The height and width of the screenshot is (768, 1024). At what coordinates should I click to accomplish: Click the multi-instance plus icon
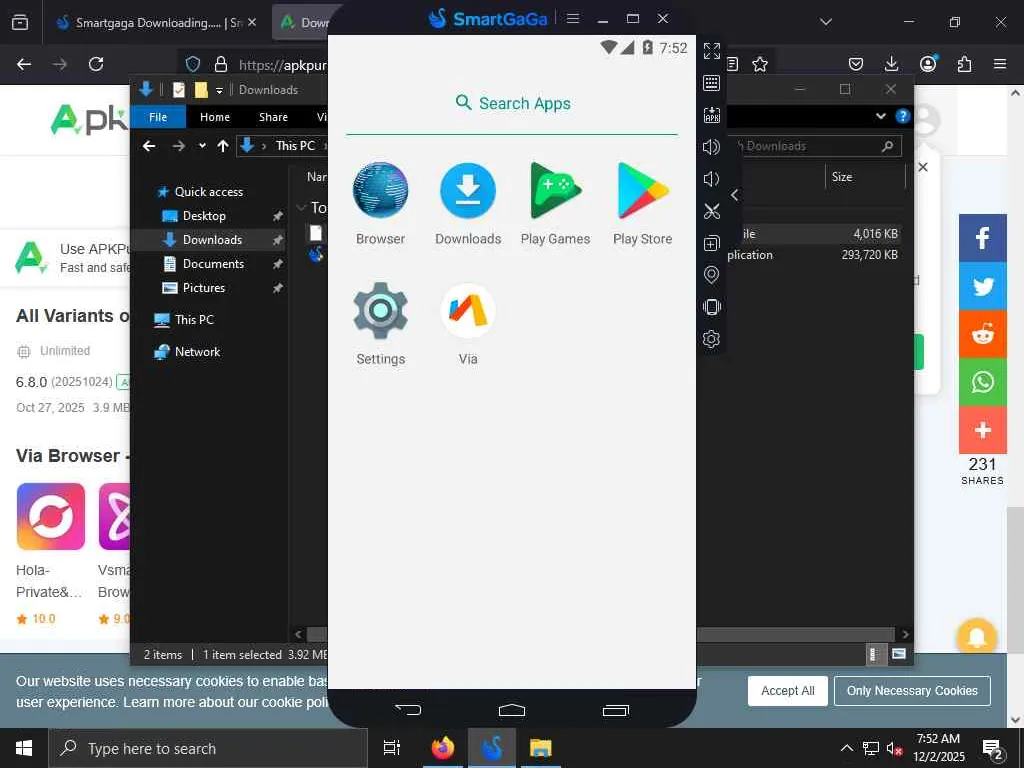[x=712, y=243]
